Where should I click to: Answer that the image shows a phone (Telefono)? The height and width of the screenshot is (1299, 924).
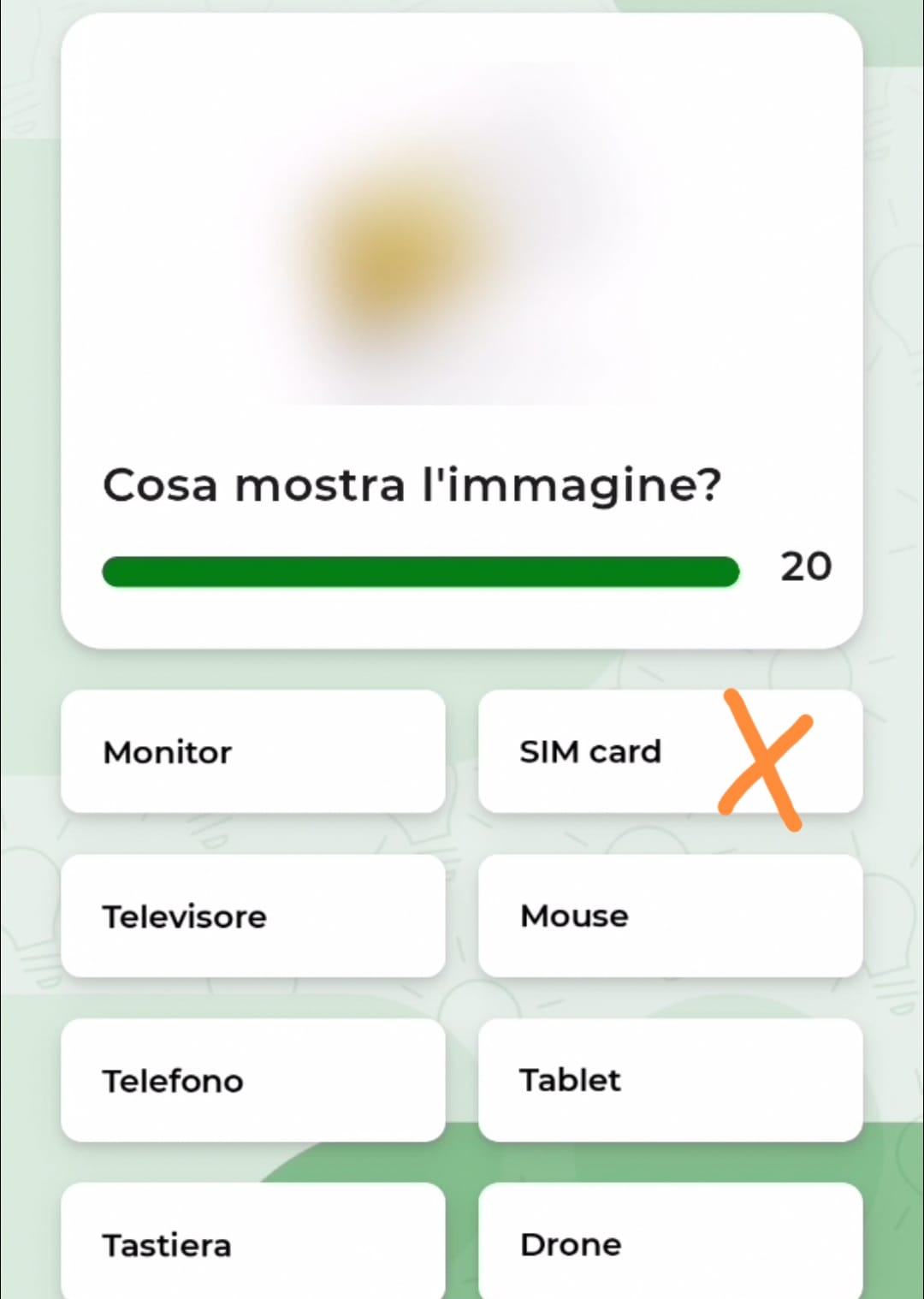253,1080
